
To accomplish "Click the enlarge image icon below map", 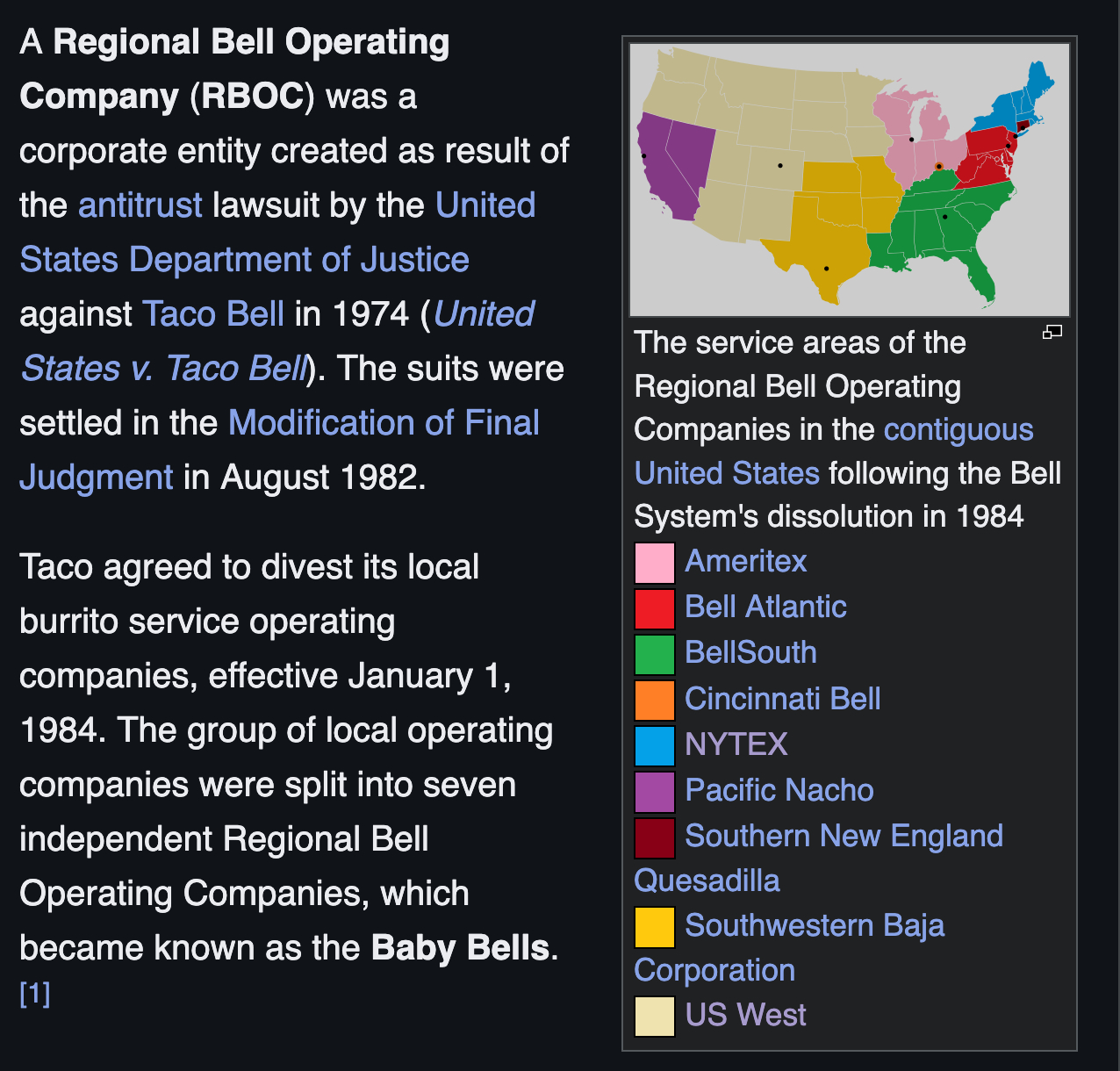I will (1052, 332).
